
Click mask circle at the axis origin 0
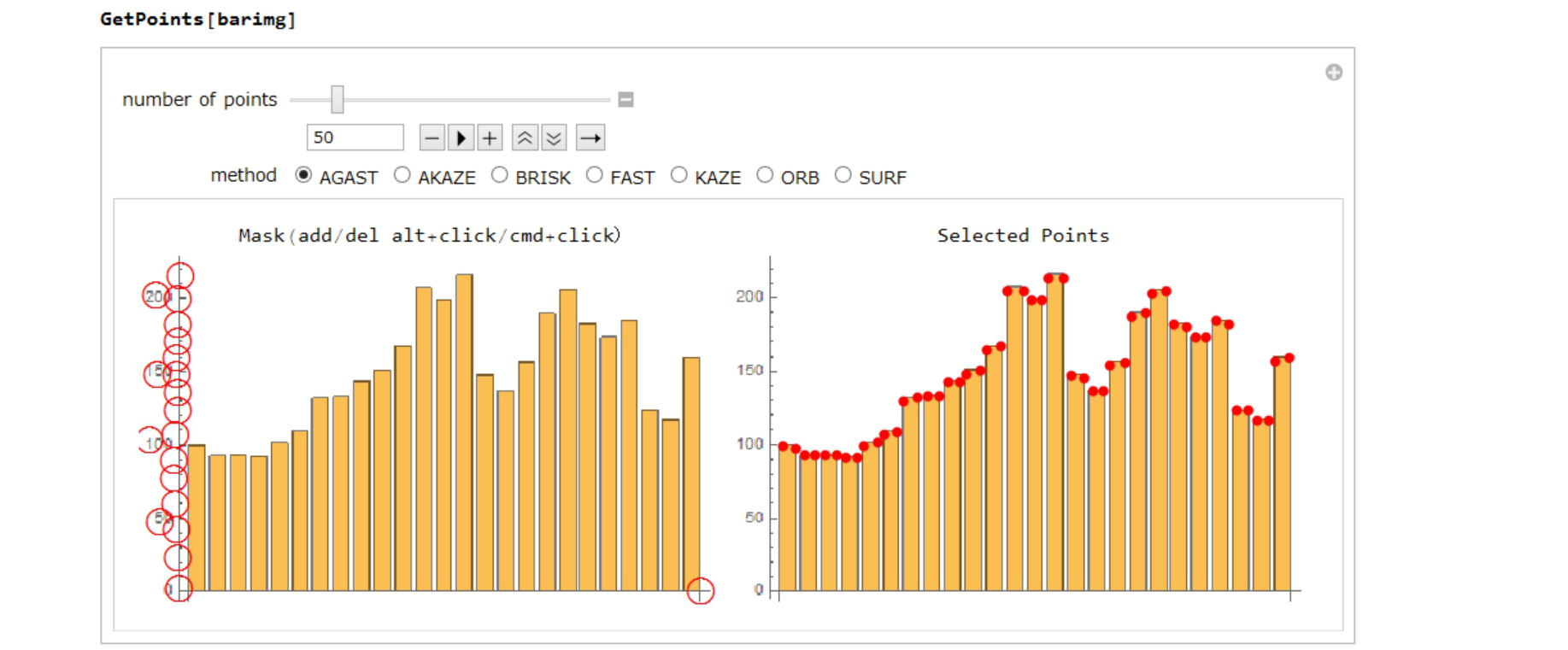click(179, 589)
